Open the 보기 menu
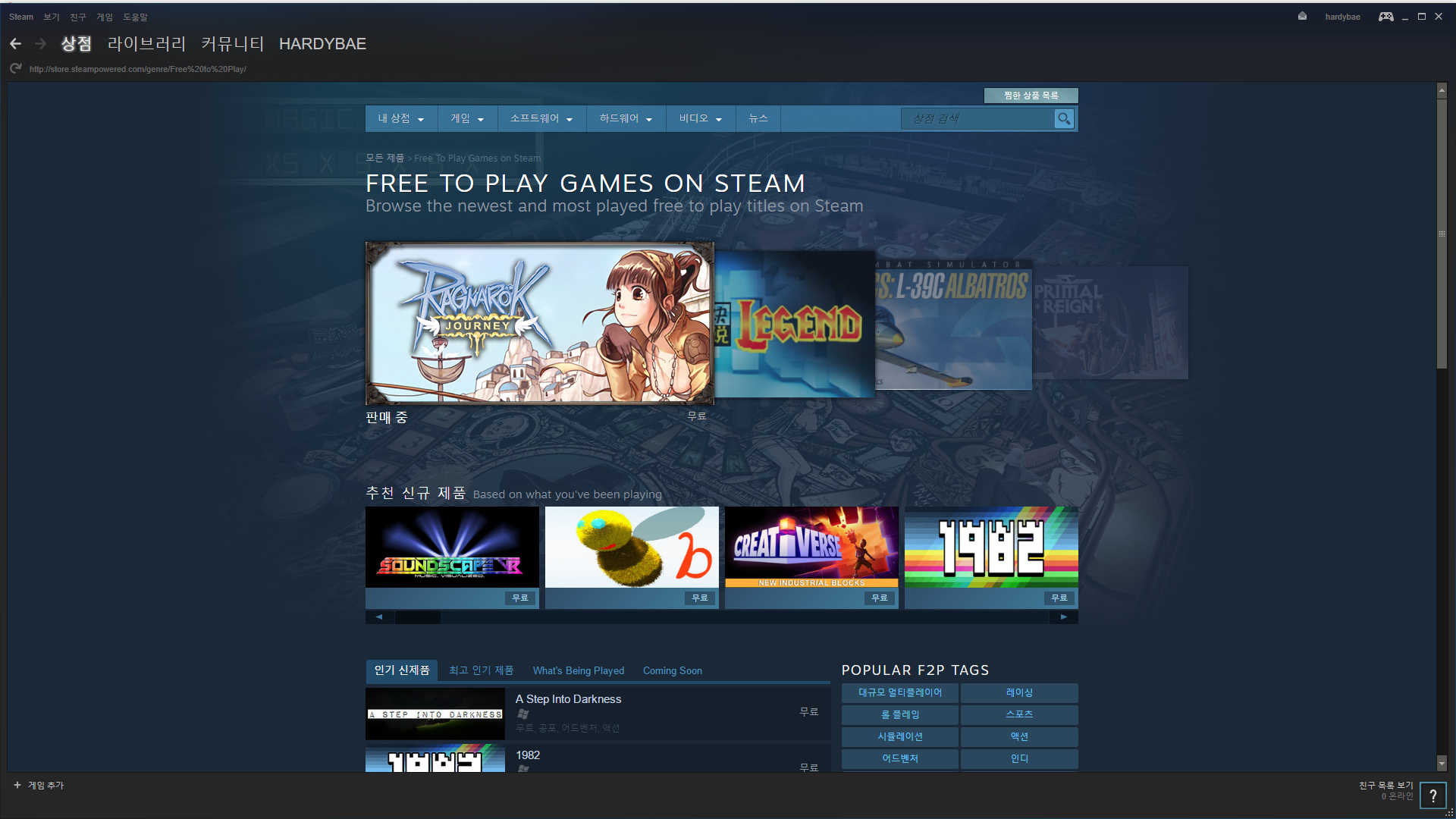1456x819 pixels. coord(52,17)
